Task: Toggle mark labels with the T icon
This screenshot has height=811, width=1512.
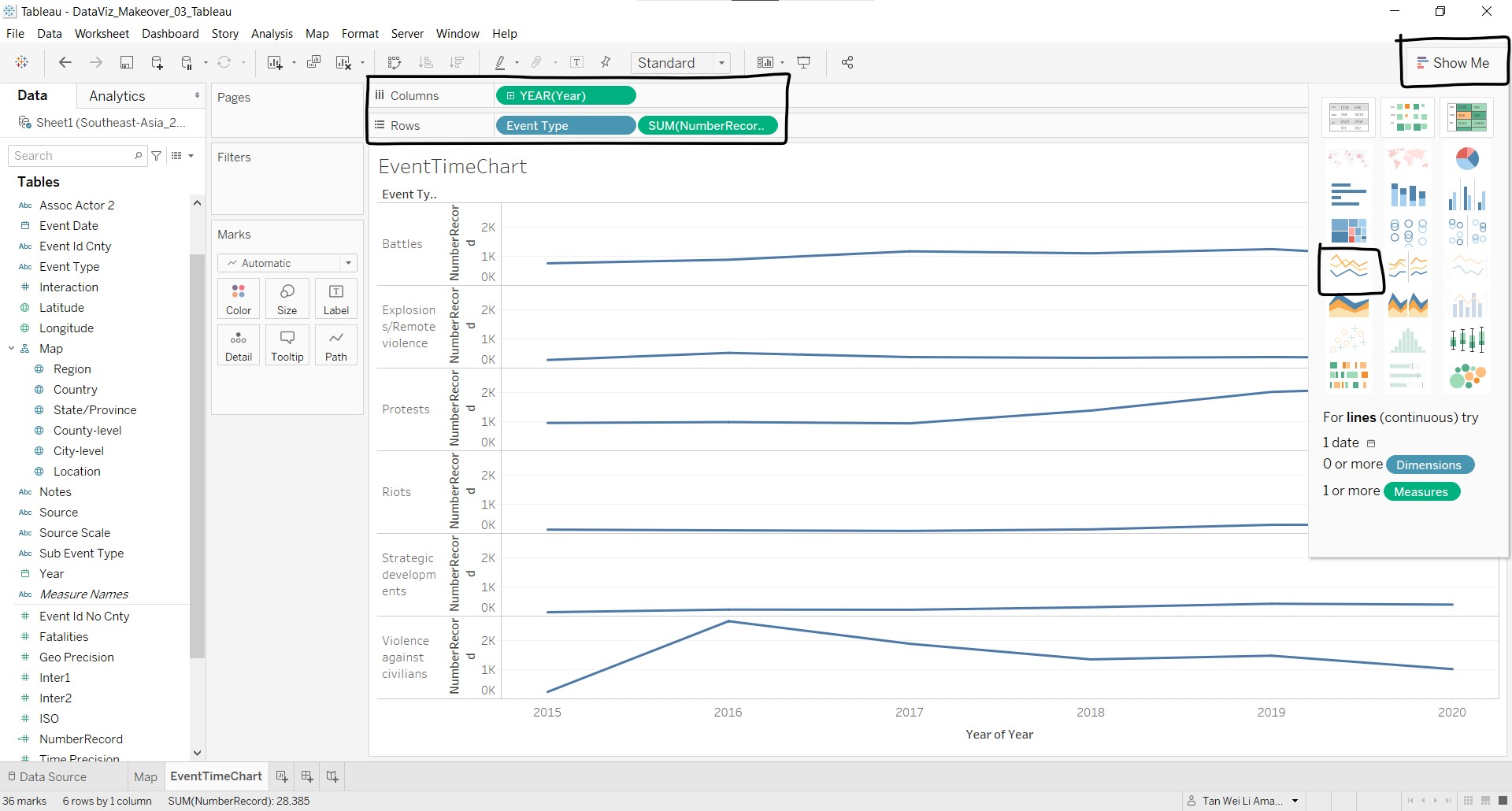Action: point(577,63)
